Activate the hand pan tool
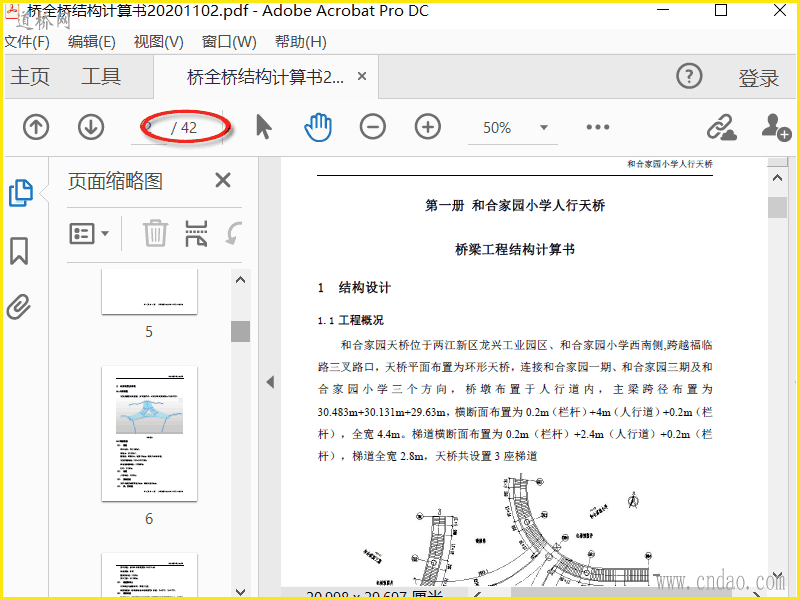The image size is (800, 600). [318, 127]
